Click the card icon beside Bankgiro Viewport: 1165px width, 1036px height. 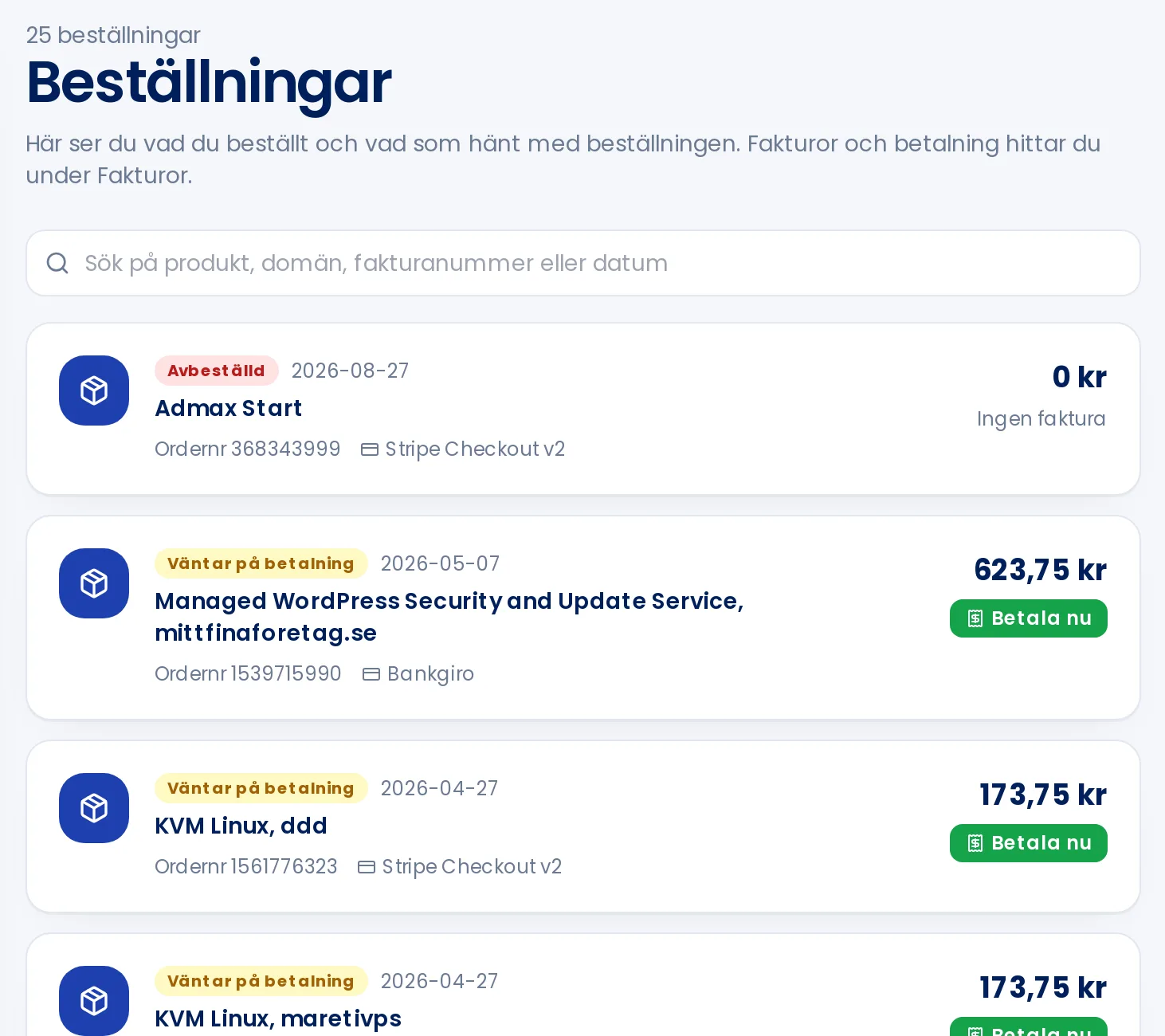371,674
